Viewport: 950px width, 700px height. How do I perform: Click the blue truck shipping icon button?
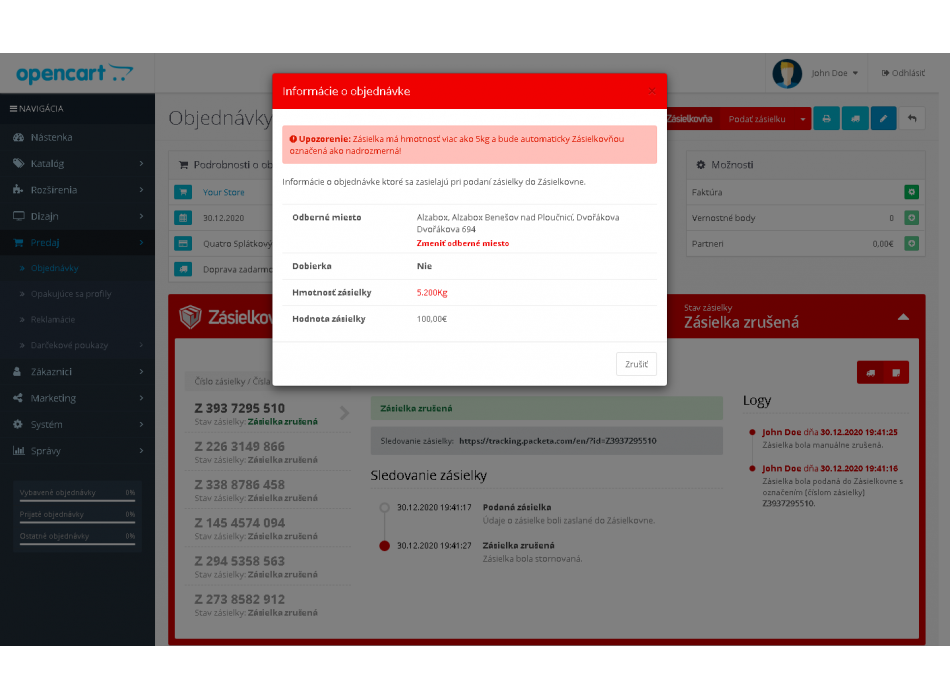(x=855, y=119)
